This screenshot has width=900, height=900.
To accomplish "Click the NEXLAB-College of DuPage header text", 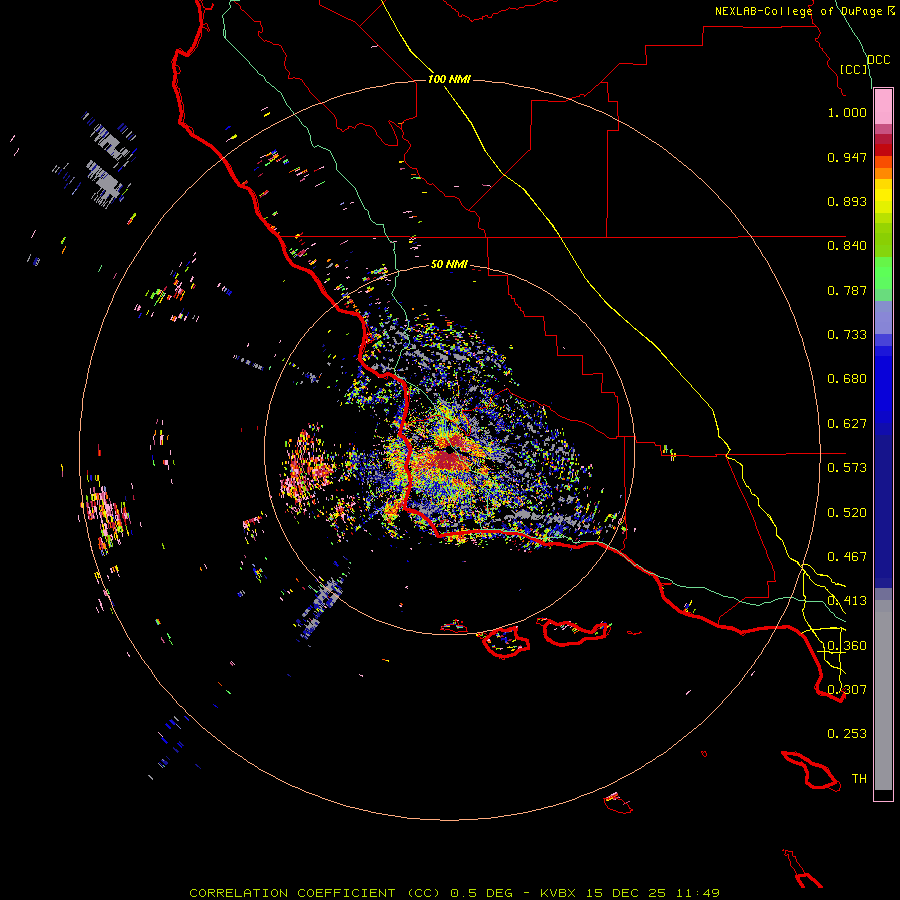I will (x=799, y=11).
